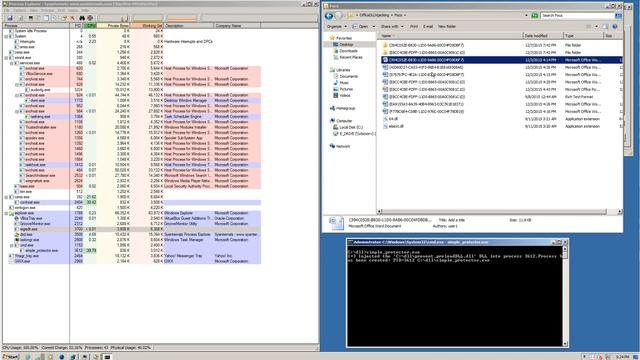Screen dimensions: 640x360
Task: Select Downloads in Explorer navigation pane
Action: [x=348, y=51]
